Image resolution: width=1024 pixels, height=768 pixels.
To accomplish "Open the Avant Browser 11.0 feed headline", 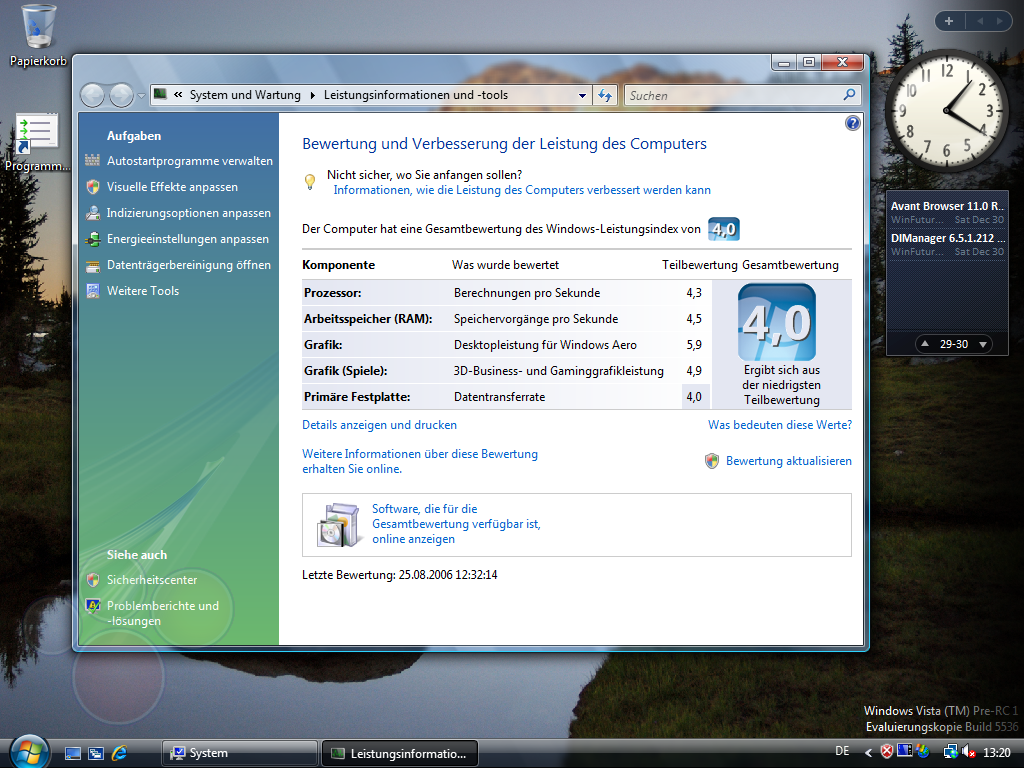I will (947, 206).
